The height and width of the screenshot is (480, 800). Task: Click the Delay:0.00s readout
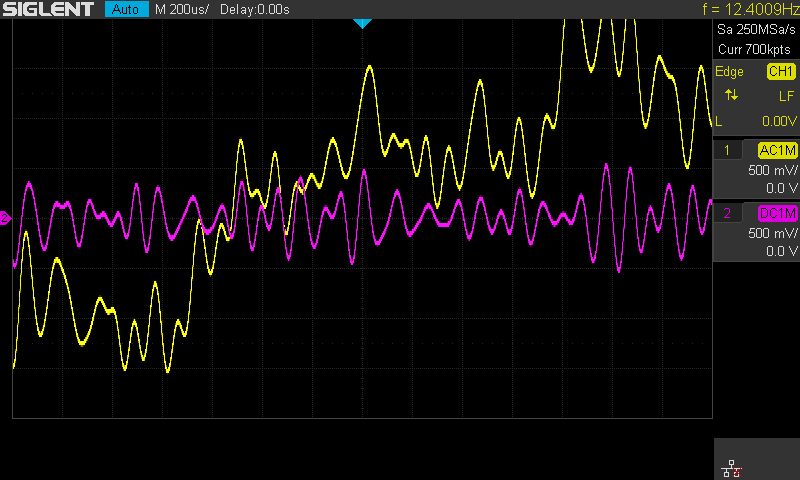255,9
